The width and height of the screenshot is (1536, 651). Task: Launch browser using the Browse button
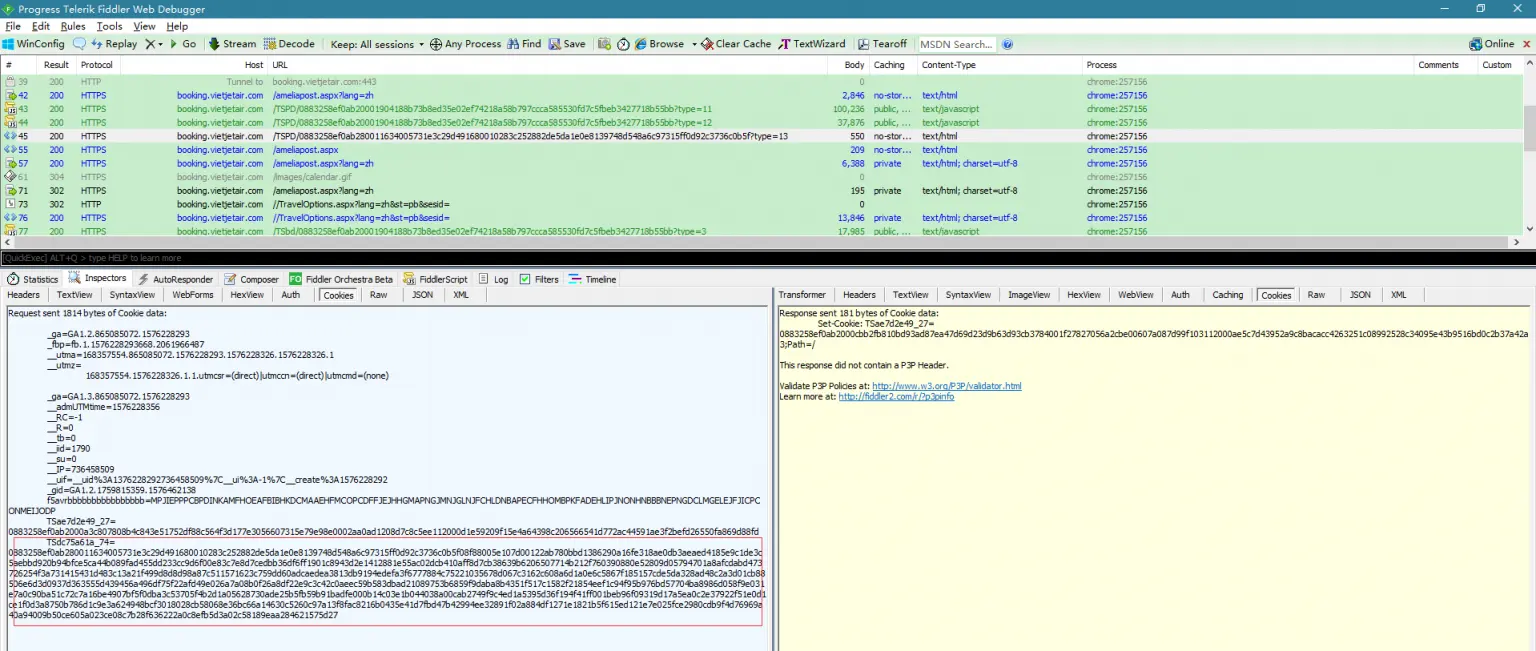click(x=659, y=44)
